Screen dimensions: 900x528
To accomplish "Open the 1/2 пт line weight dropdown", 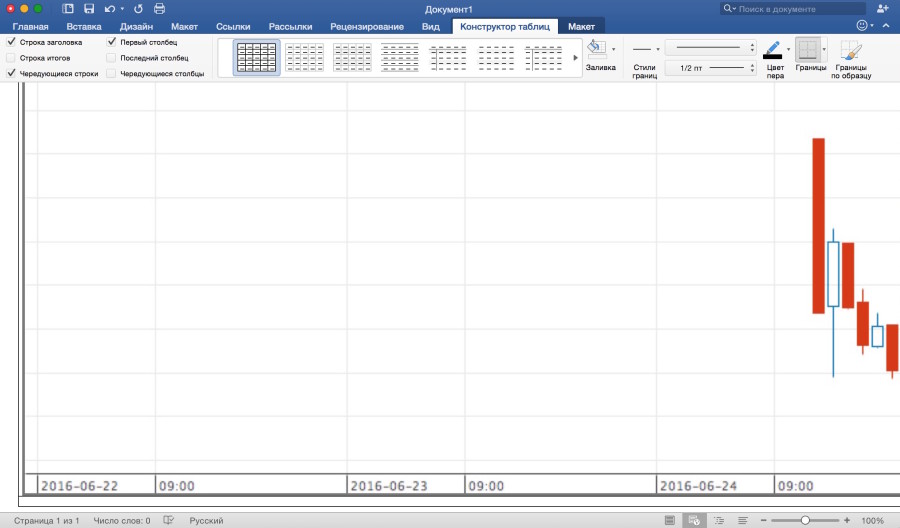I will pos(752,68).
